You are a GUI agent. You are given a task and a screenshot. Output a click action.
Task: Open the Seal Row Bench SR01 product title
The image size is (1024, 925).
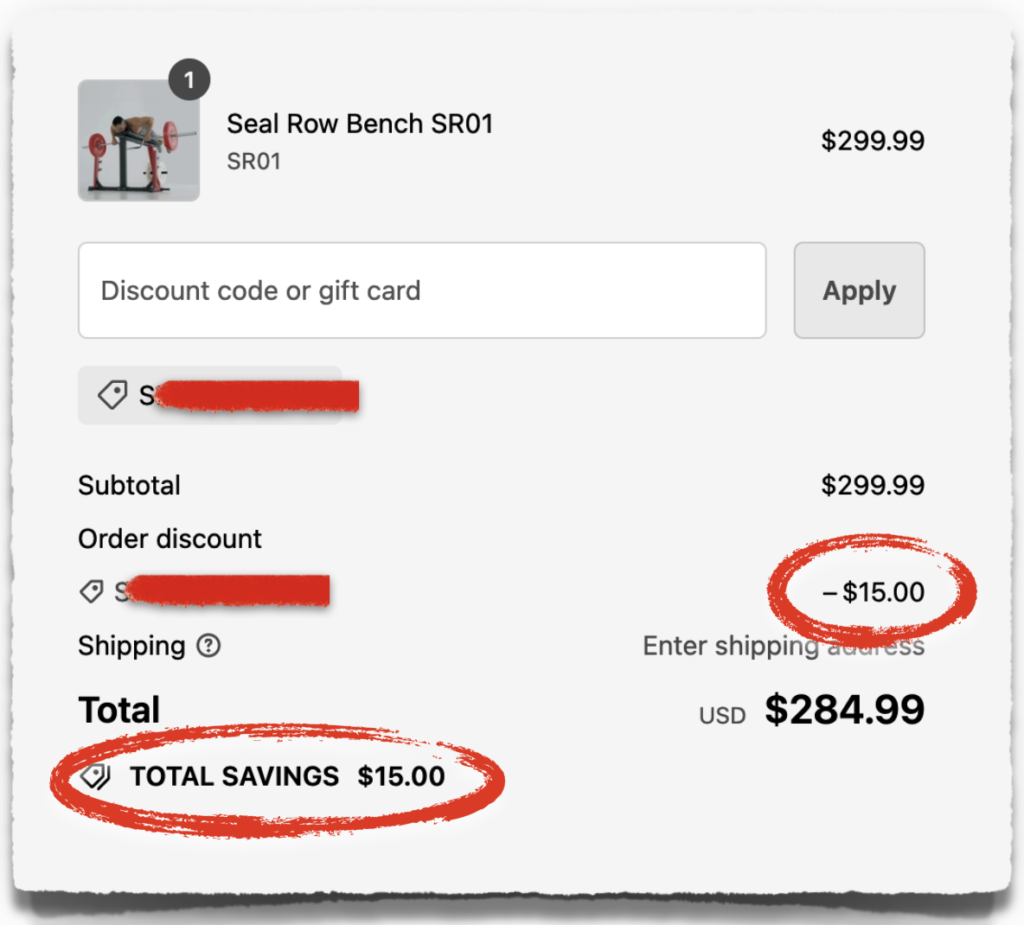click(x=361, y=123)
